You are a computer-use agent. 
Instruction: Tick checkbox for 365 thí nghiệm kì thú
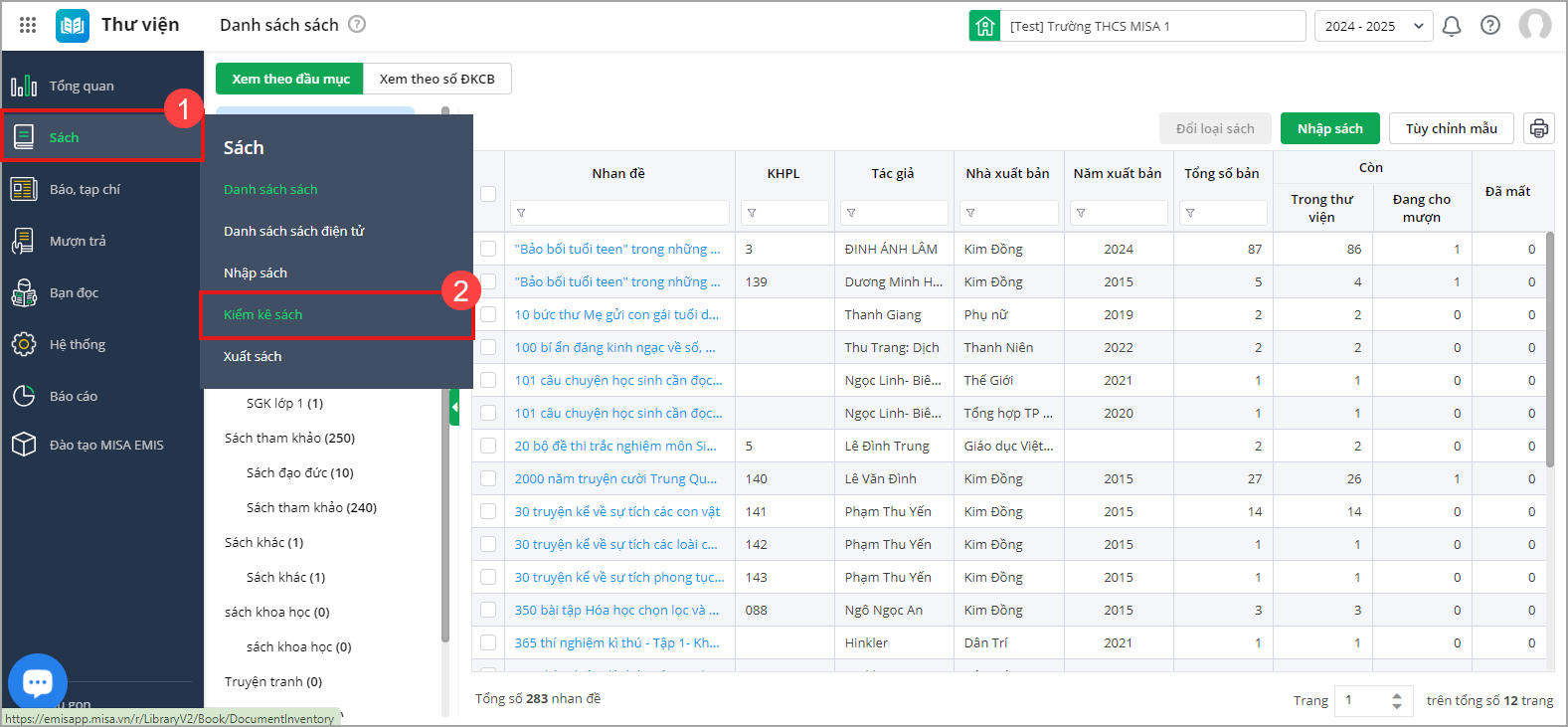[x=488, y=642]
